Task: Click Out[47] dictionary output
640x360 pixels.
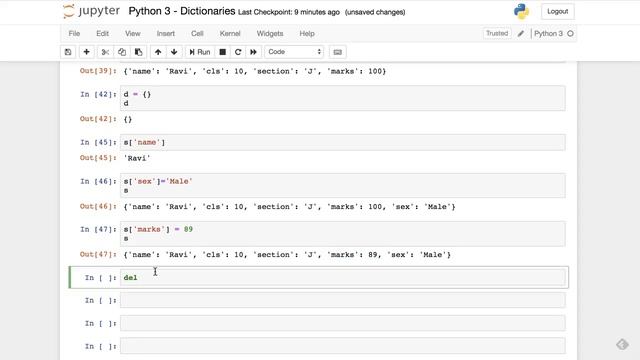Action: pyautogui.click(x=287, y=255)
